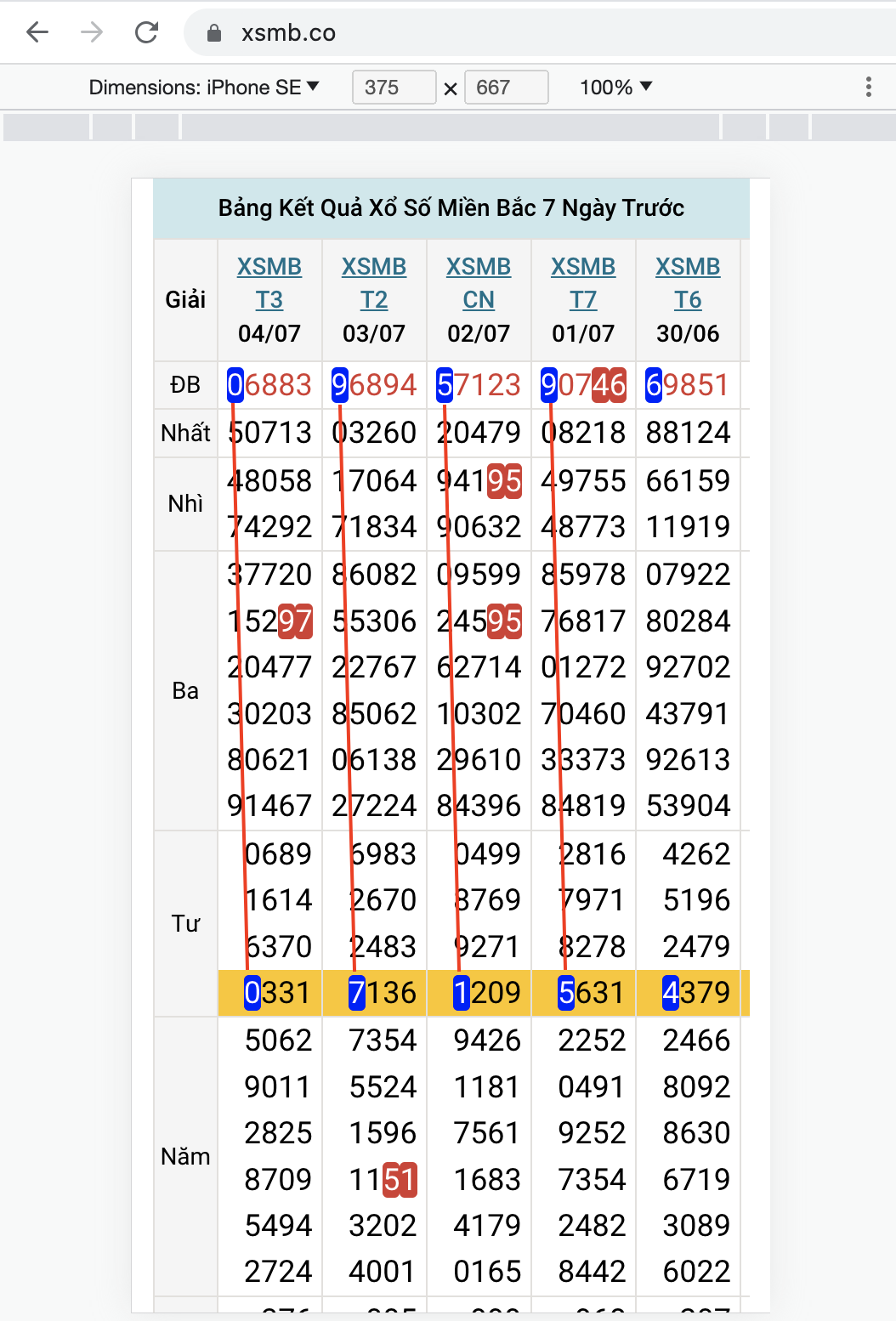Image resolution: width=896 pixels, height=1321 pixels.
Task: Click the table title Bảng Kết Quả header
Action: pyautogui.click(x=451, y=208)
